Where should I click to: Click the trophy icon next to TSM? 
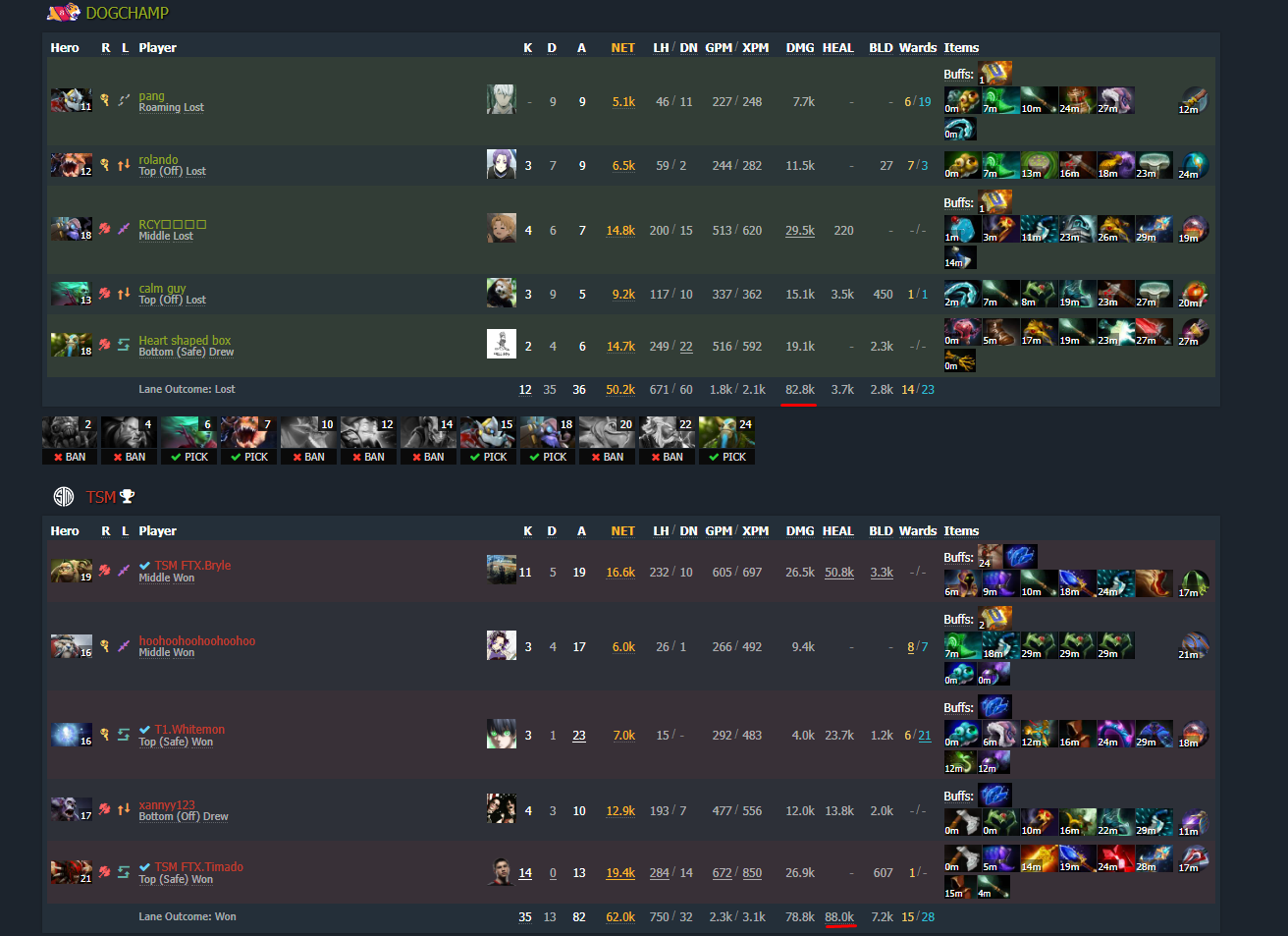click(127, 497)
